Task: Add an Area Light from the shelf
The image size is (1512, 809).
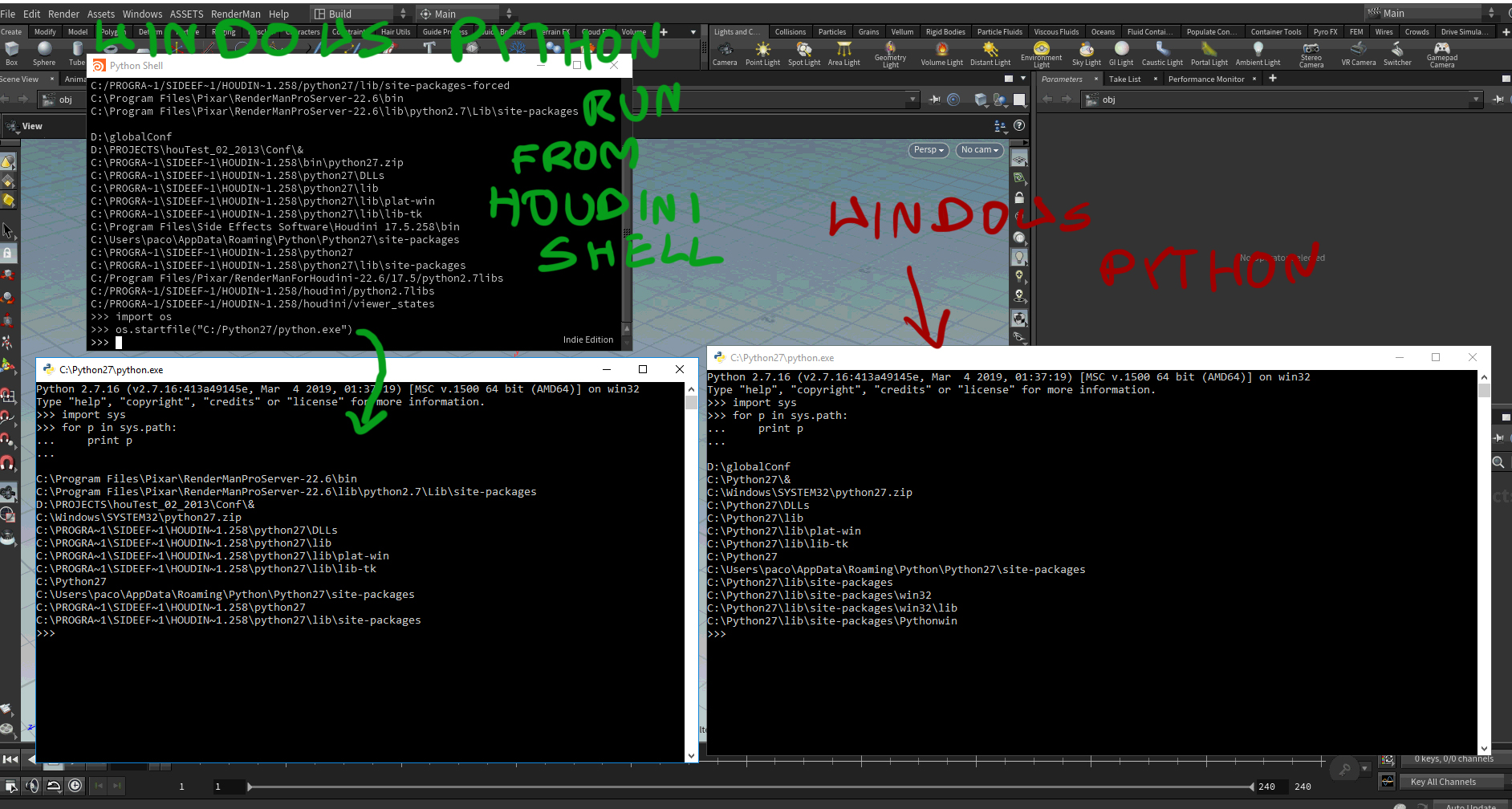Action: 843,54
